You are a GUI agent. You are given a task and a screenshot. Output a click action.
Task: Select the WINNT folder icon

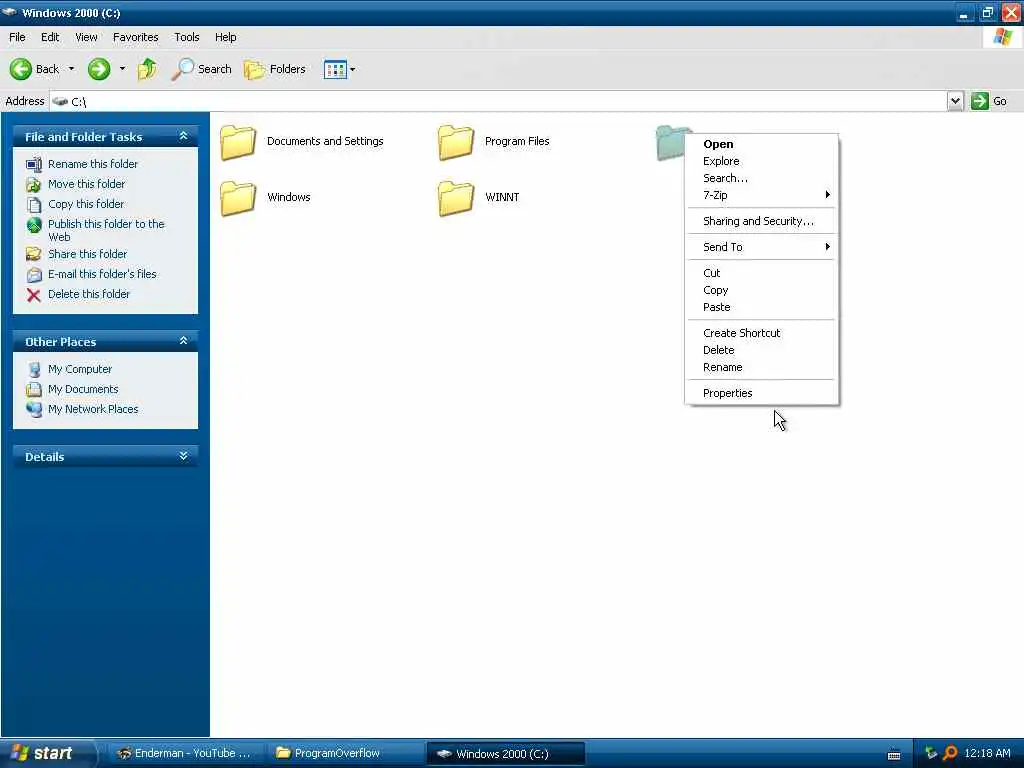[x=456, y=199]
